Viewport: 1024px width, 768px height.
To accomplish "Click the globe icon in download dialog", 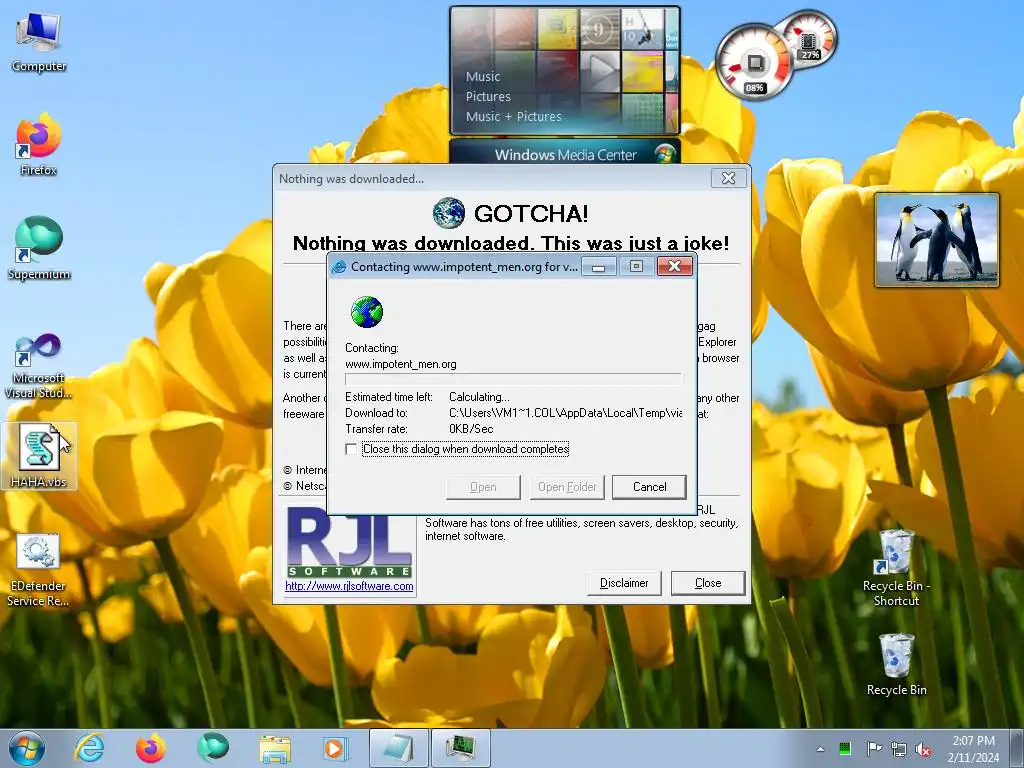I will (x=367, y=312).
